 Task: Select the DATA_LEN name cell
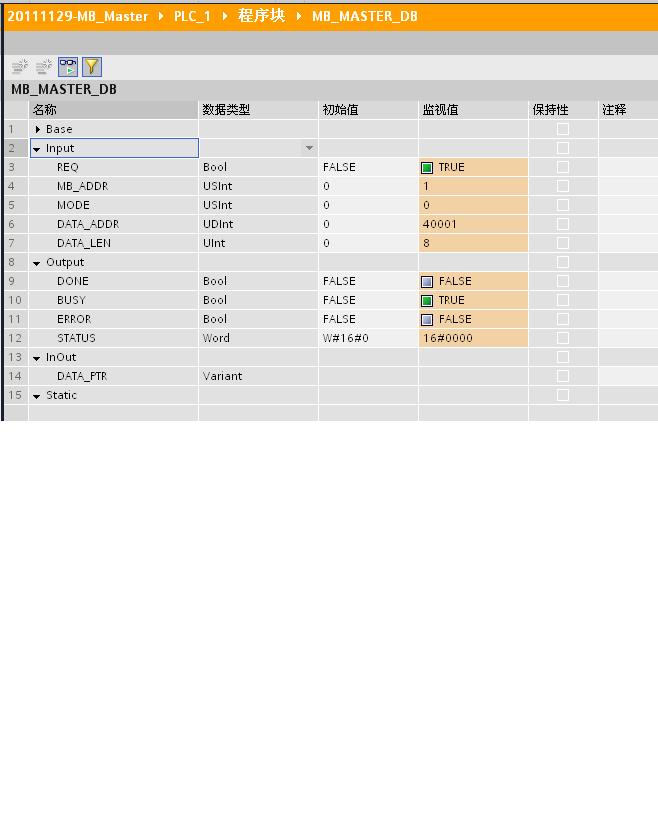tap(113, 243)
